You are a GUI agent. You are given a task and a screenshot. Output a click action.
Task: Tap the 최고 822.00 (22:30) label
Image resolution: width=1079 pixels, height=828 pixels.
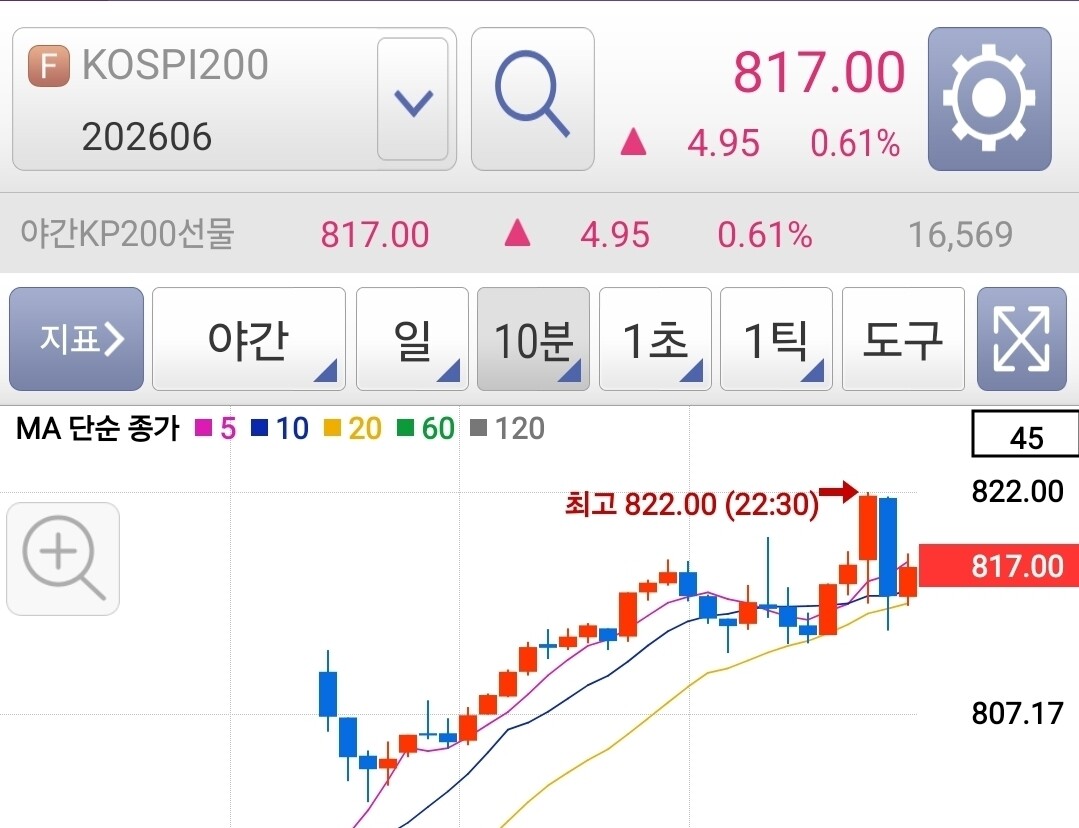[x=692, y=505]
